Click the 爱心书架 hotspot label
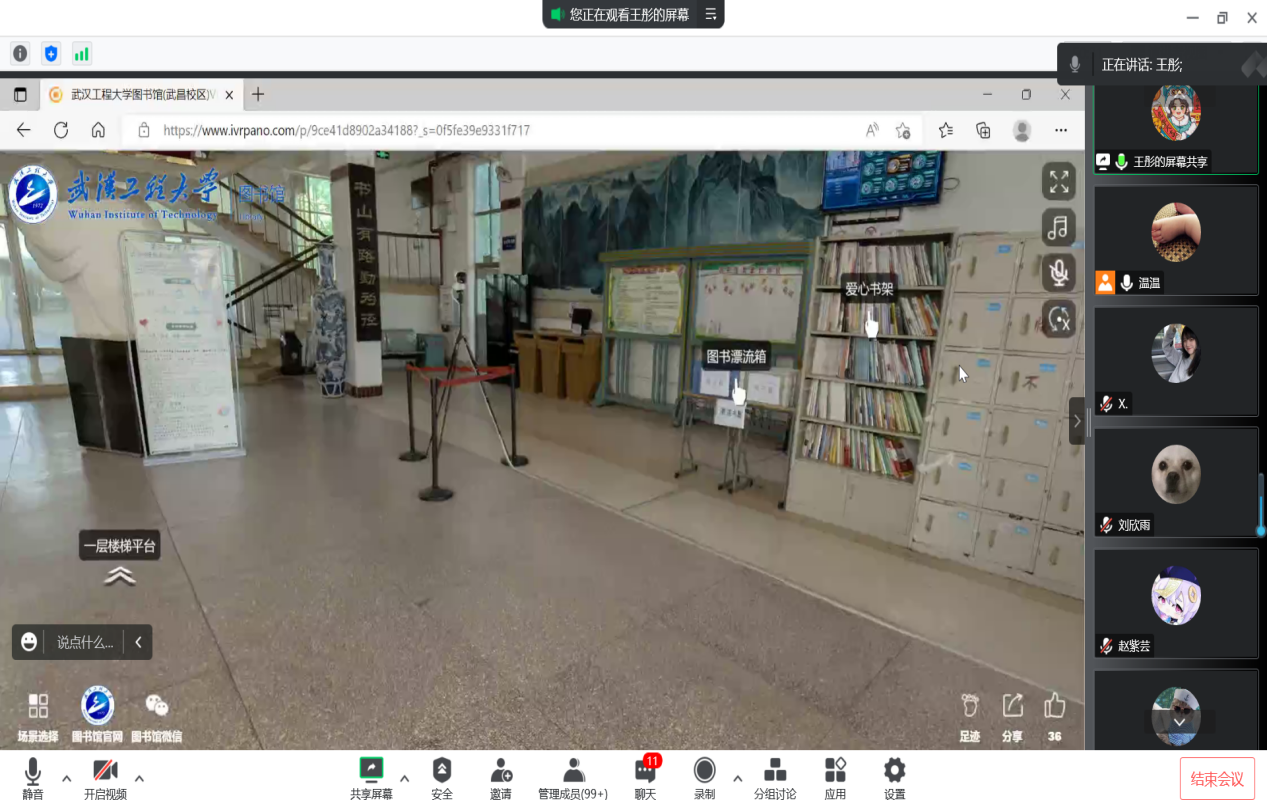 click(x=868, y=289)
